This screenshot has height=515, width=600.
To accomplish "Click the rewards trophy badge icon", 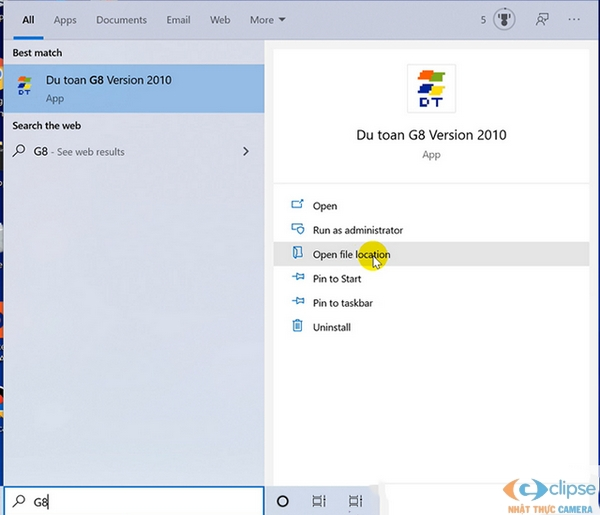I will click(504, 19).
